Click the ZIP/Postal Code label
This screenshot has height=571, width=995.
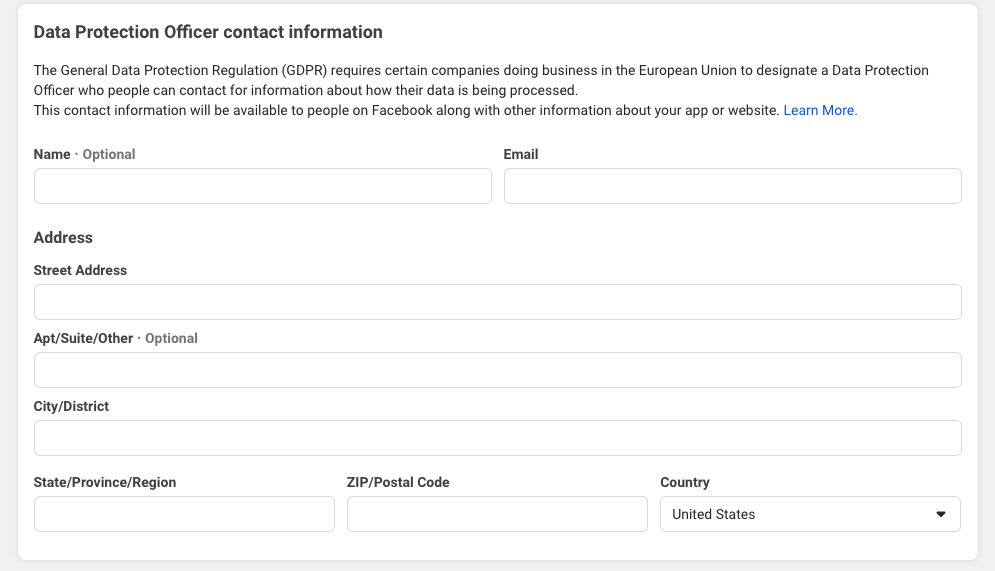click(x=398, y=482)
